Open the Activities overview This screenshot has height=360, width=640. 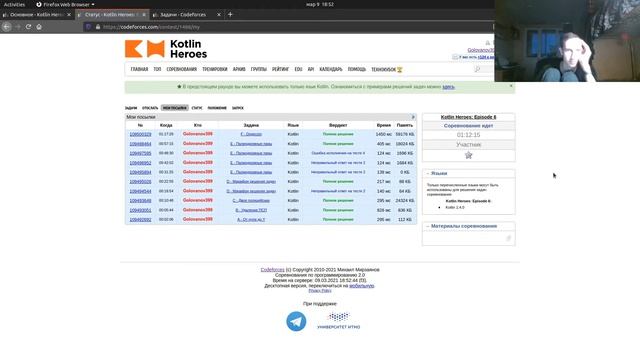pos(14,4)
